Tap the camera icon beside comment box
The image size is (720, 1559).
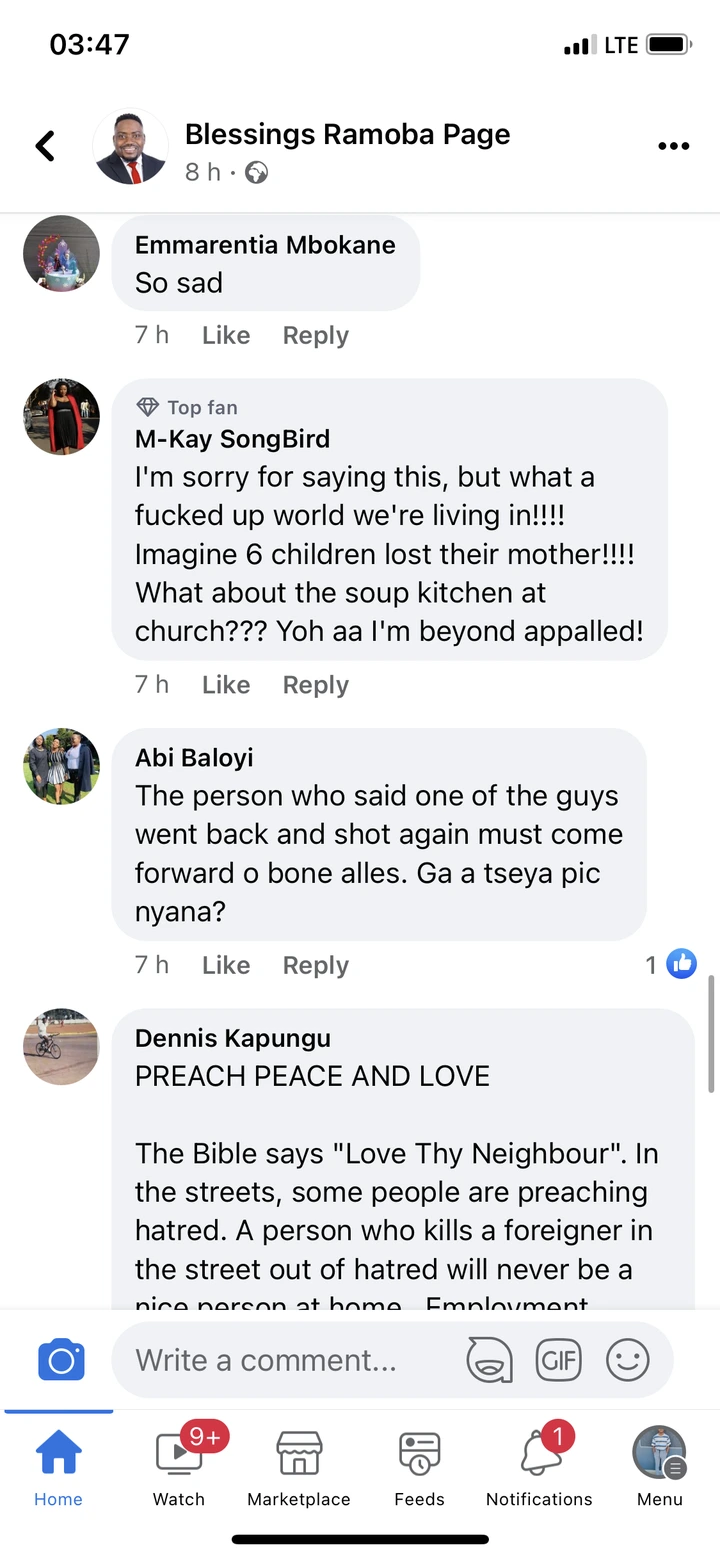tap(61, 1360)
